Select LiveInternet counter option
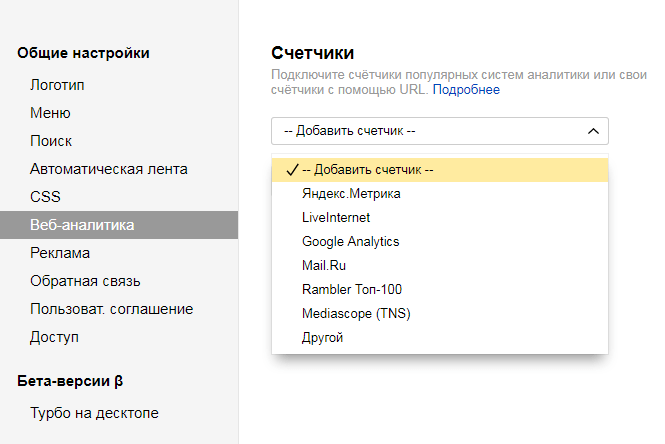Viewport: 665px width, 444px height. pos(335,217)
